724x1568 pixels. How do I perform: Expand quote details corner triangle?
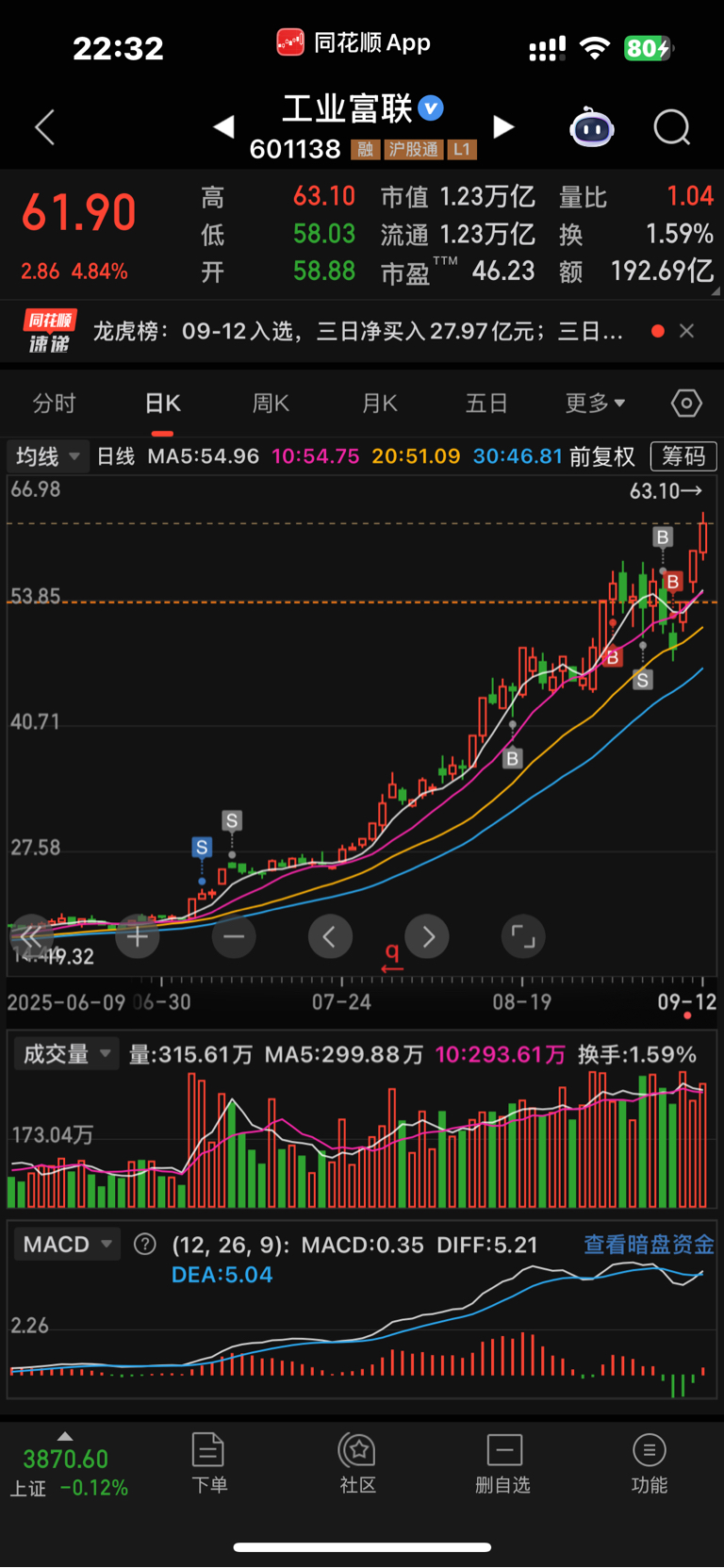pos(716,291)
